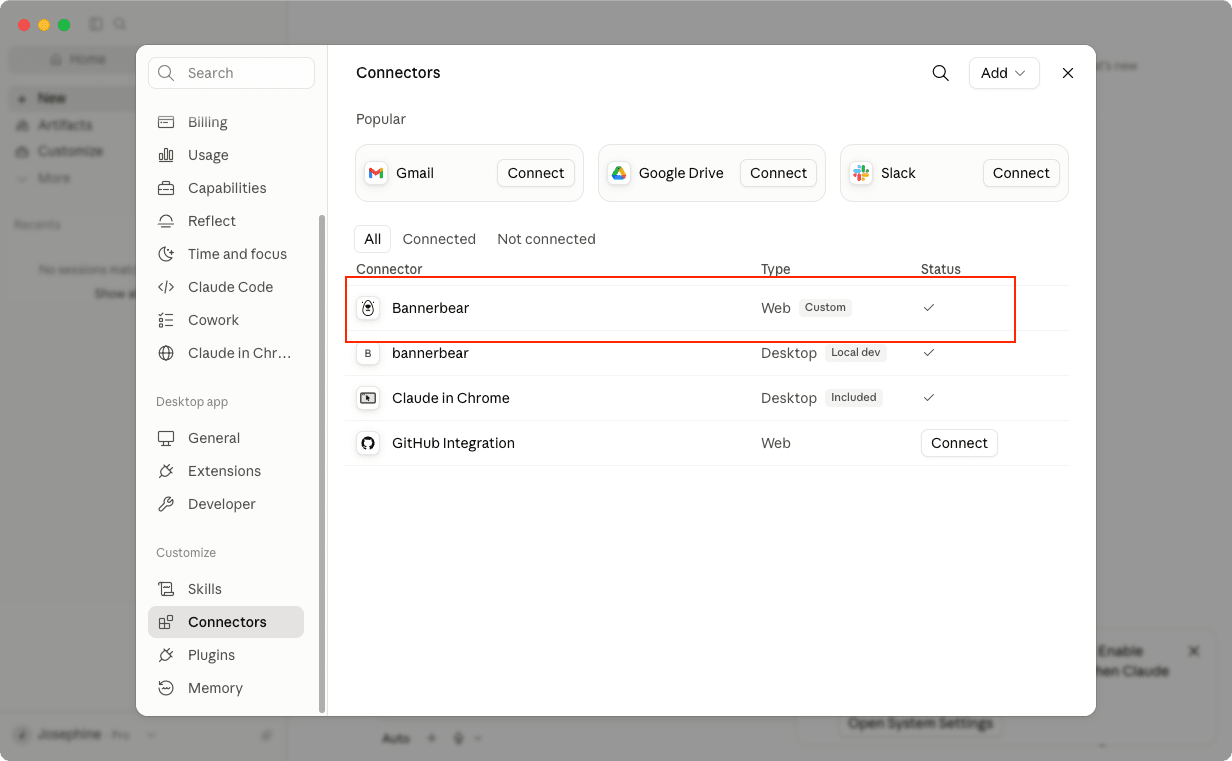The height and width of the screenshot is (761, 1232).
Task: Click the Gmail logo icon
Action: point(376,173)
